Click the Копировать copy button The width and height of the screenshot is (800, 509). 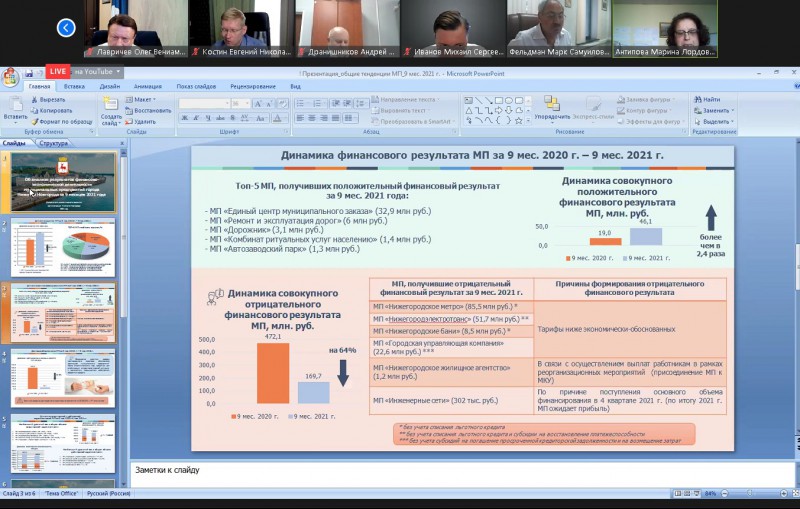pos(55,110)
